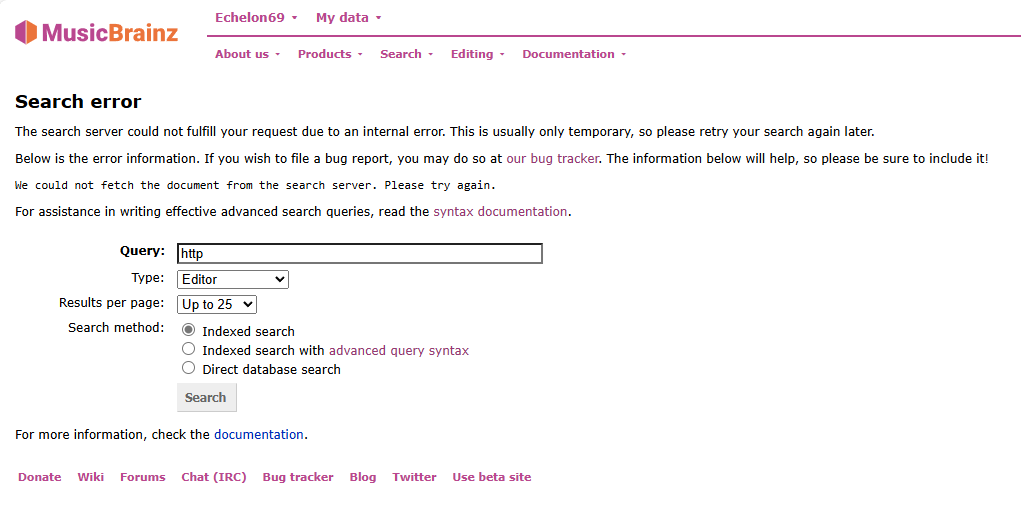Click into the Query text field
The image size is (1021, 524).
click(x=359, y=253)
